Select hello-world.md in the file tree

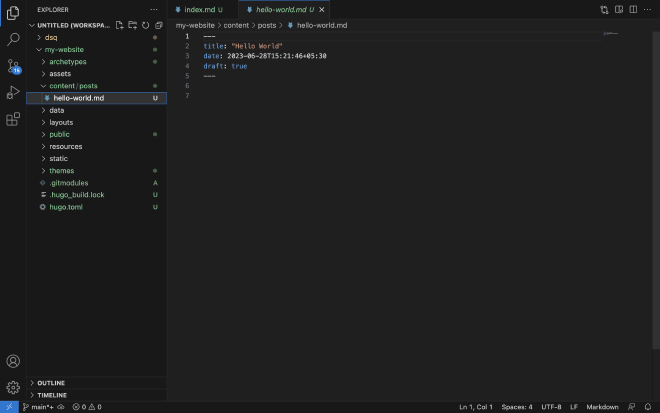click(96, 98)
